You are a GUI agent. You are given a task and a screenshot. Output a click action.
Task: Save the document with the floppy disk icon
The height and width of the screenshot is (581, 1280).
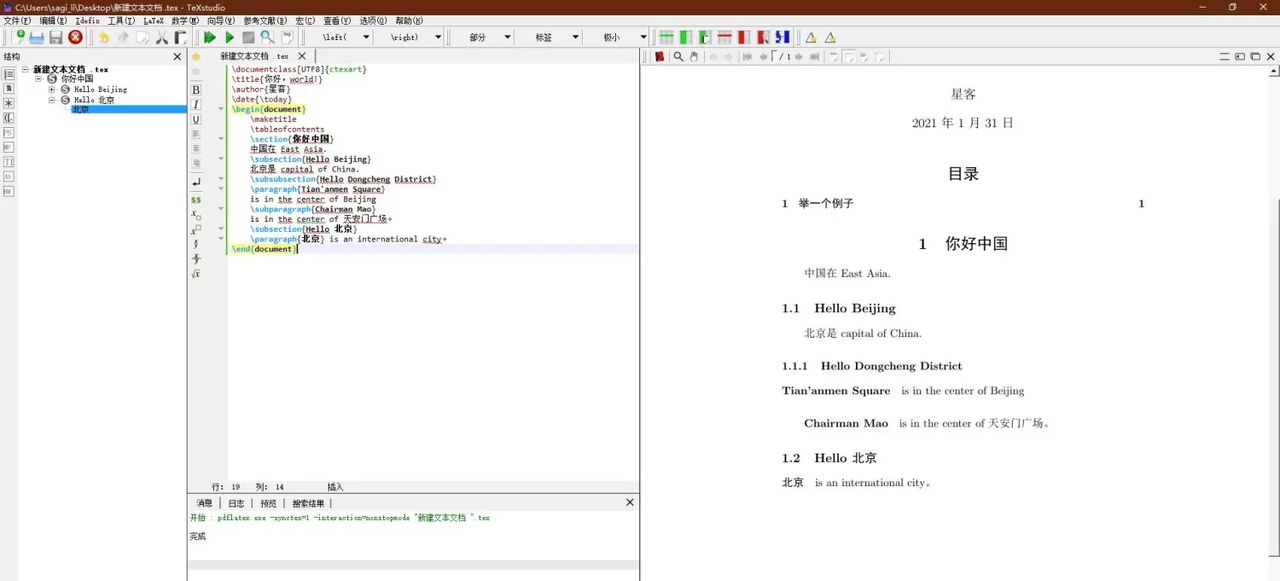[56, 37]
